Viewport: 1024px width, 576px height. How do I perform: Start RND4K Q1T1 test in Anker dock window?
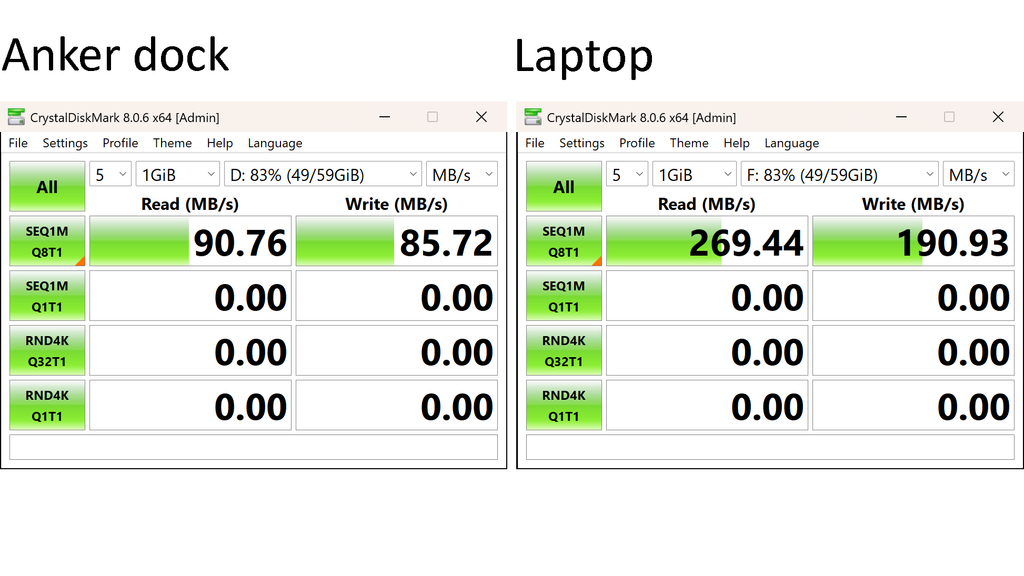pyautogui.click(x=47, y=406)
